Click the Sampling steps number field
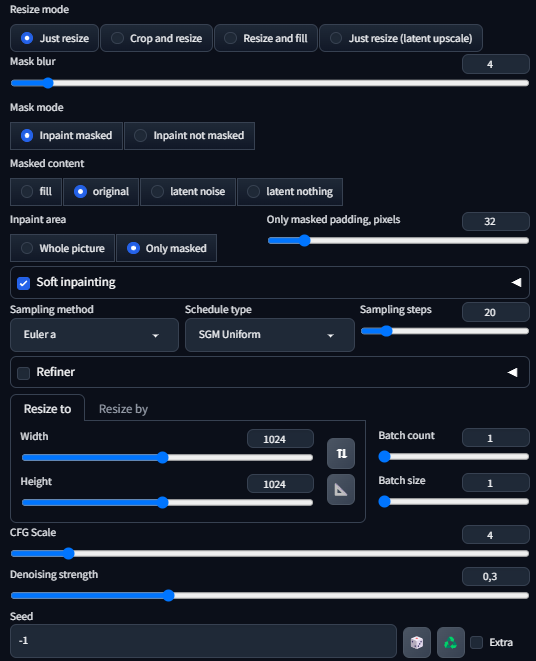The image size is (536, 661). coord(496,312)
